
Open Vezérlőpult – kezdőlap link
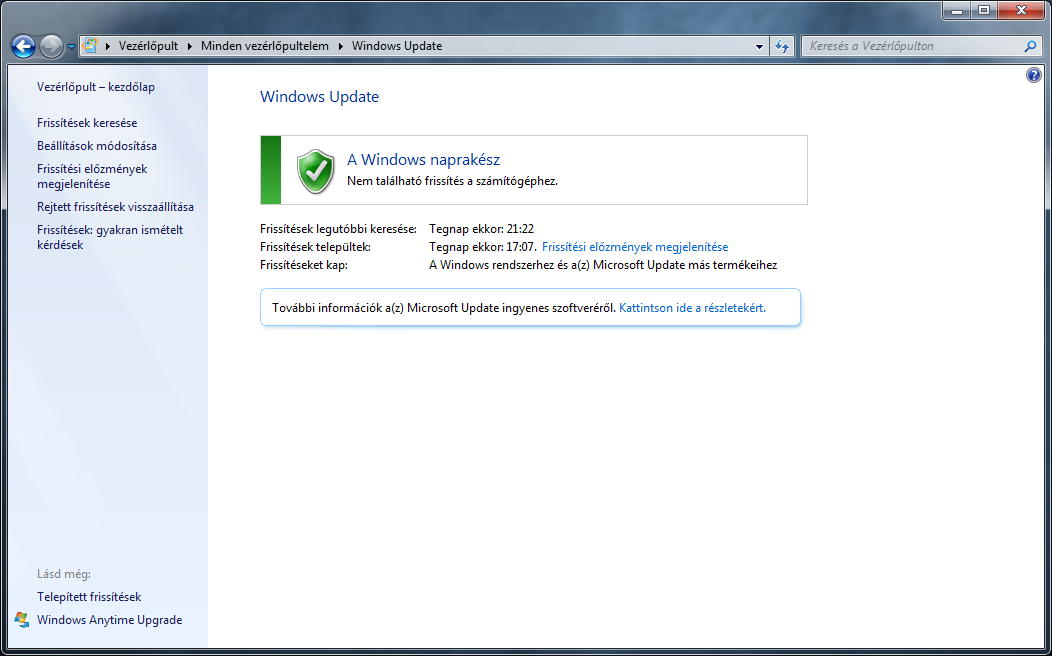coord(96,87)
